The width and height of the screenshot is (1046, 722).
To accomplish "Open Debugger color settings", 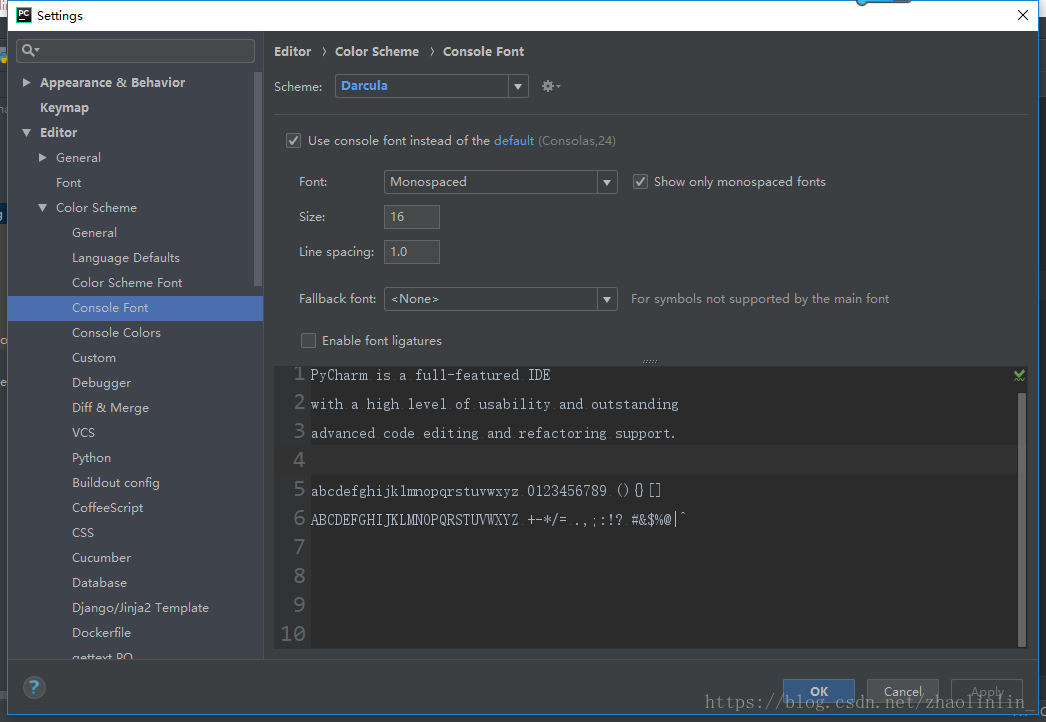I will [101, 383].
